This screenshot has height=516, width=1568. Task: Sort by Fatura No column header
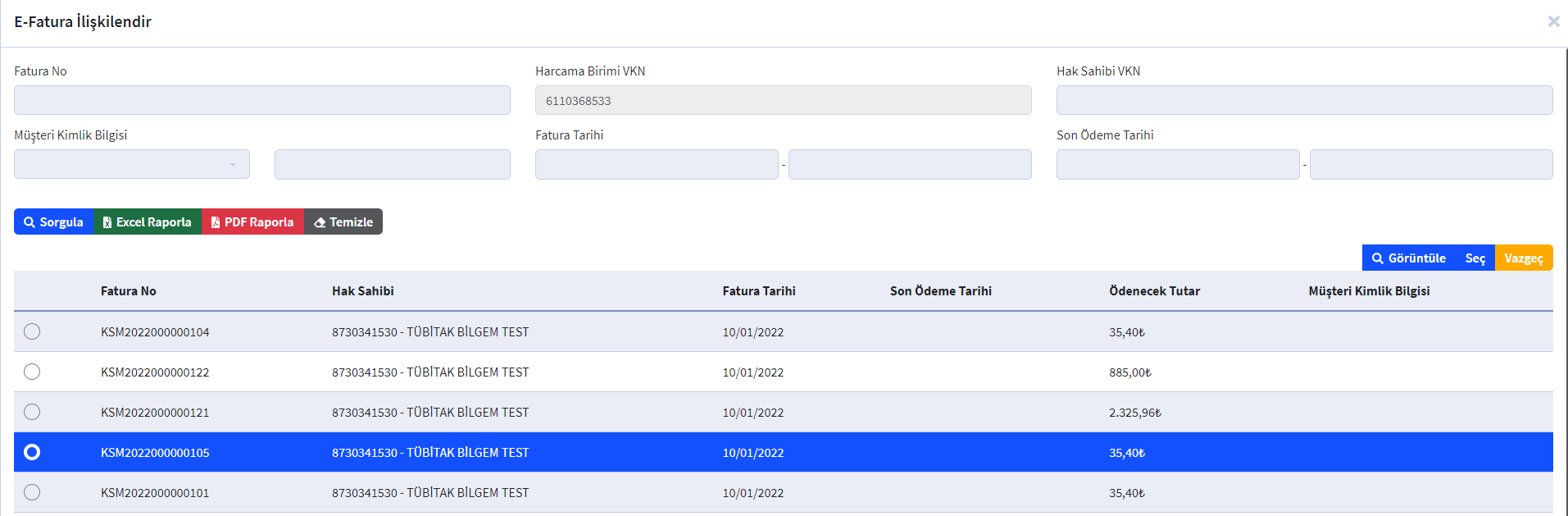click(129, 291)
